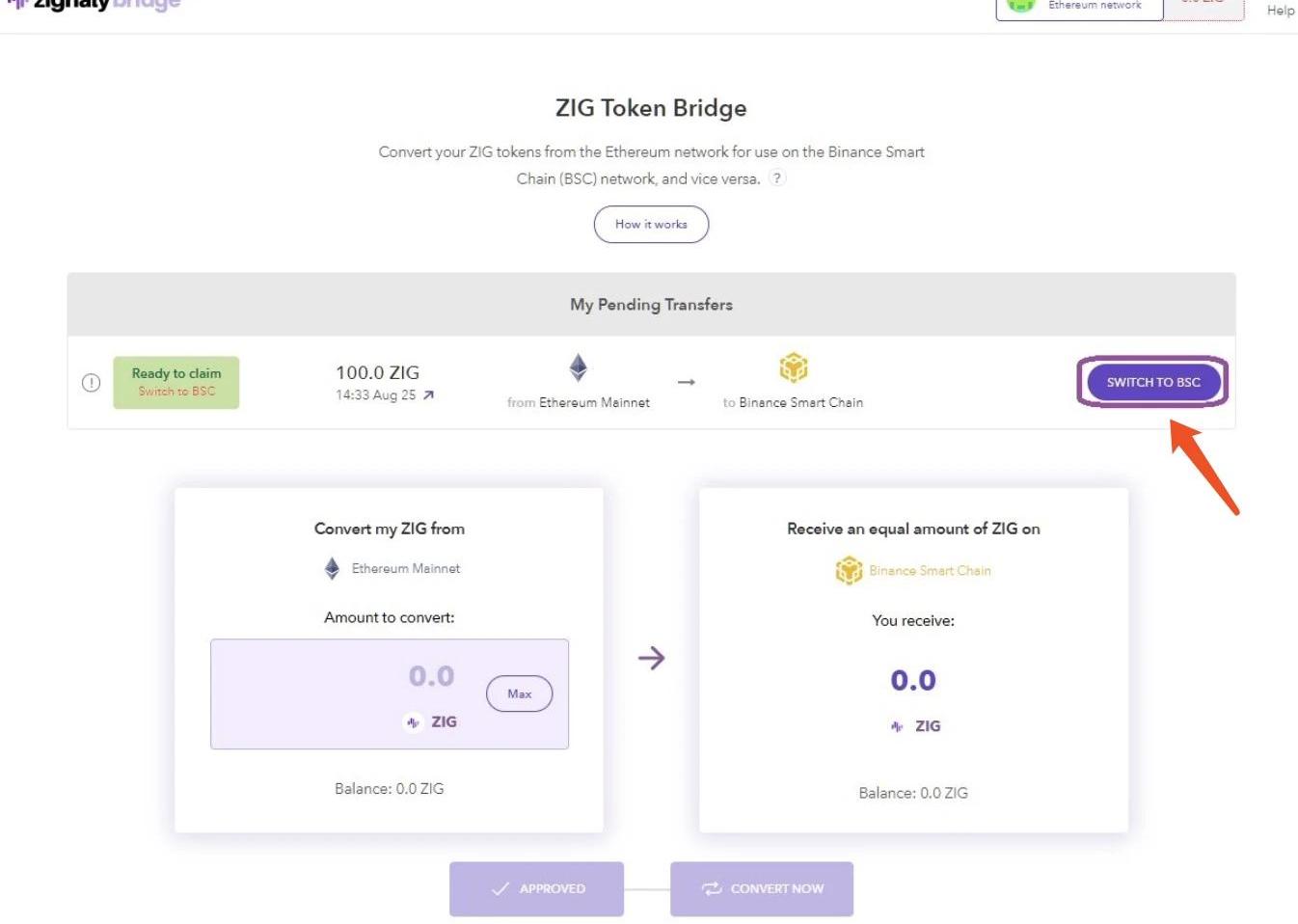Click ZIG token icon under You receive
Screen dimensions: 1298x924
[897, 726]
